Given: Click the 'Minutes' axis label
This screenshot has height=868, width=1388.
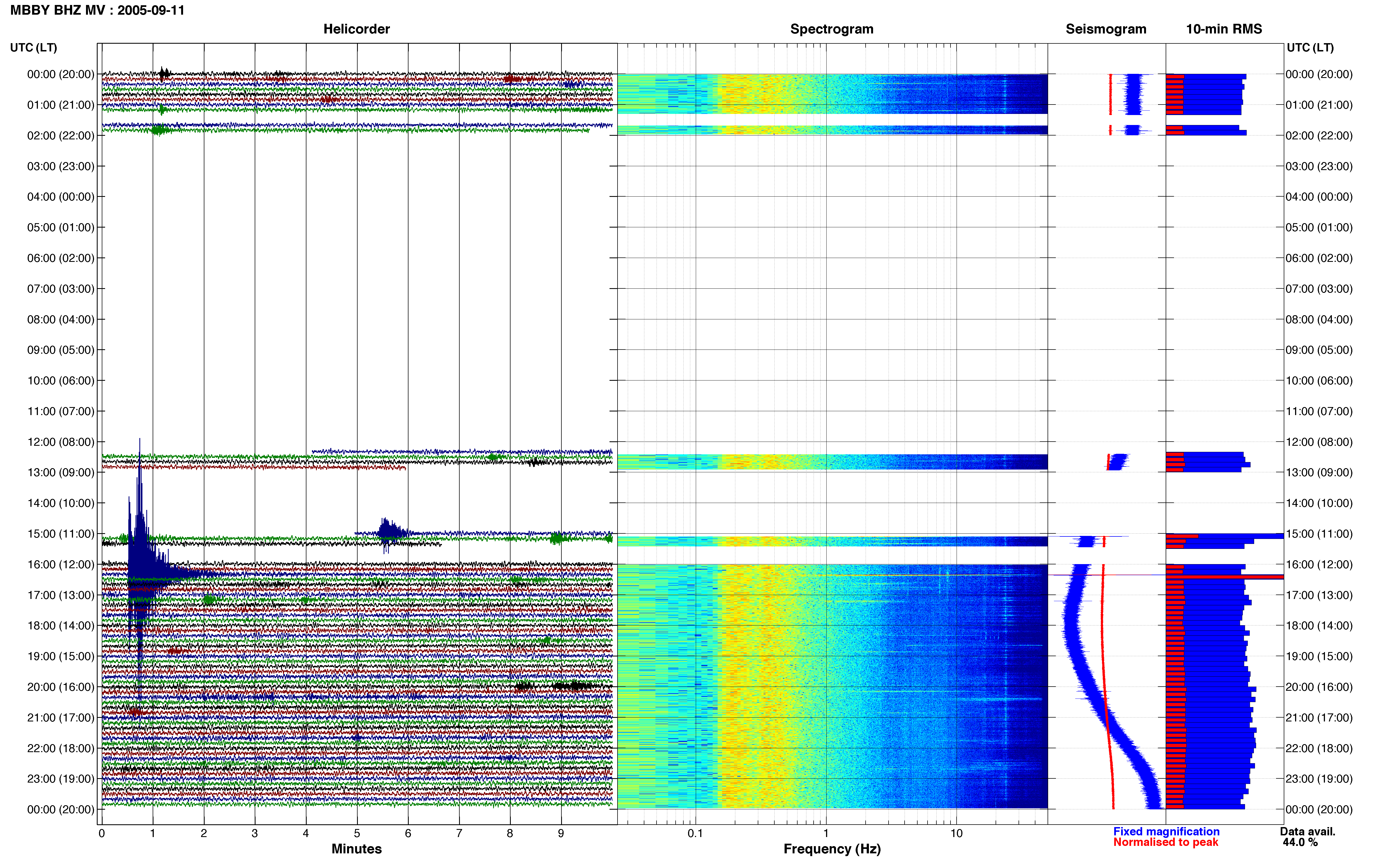Looking at the screenshot, I should point(356,848).
